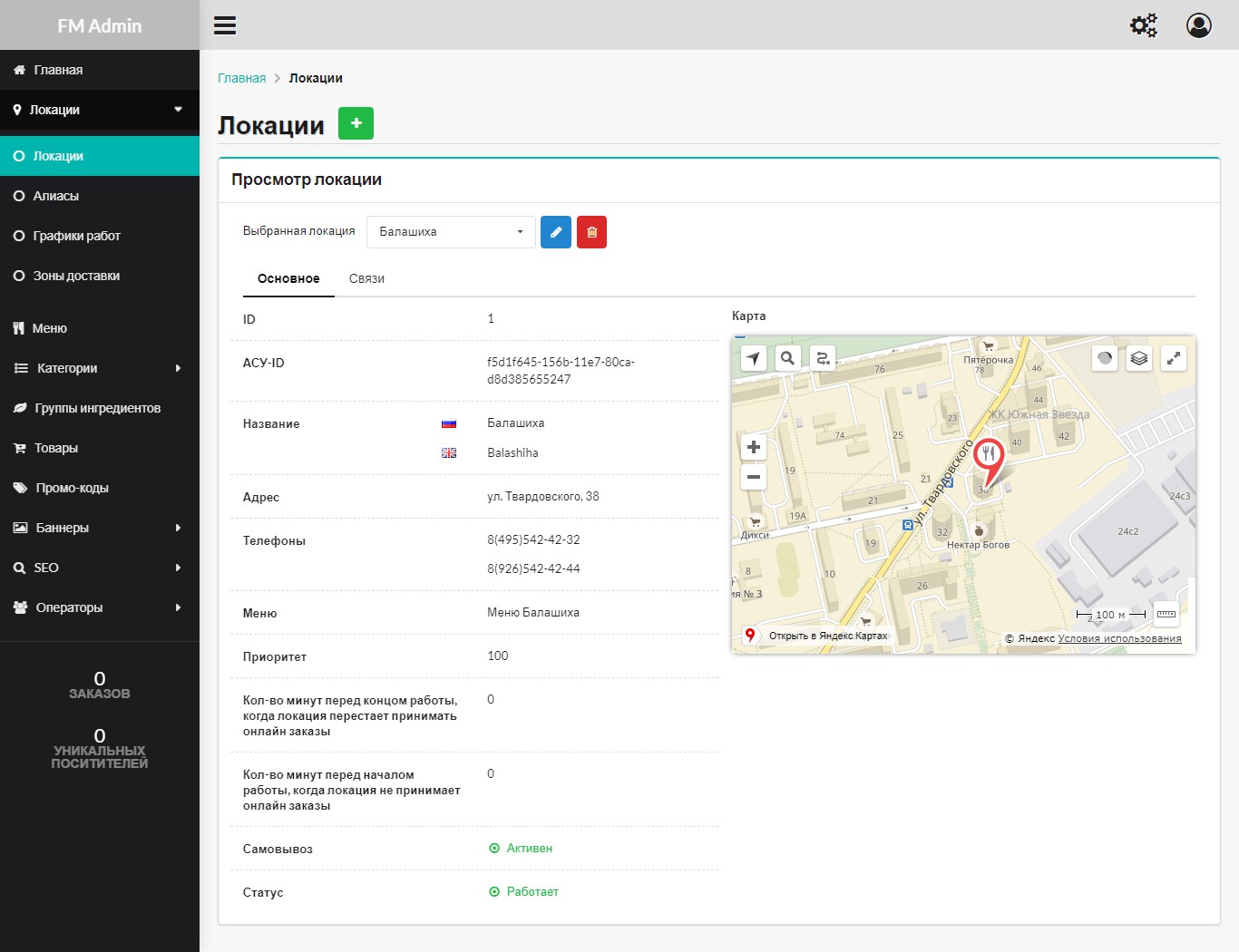Image resolution: width=1239 pixels, height=952 pixels.
Task: Open the Условия использования map link
Action: pos(1119,638)
